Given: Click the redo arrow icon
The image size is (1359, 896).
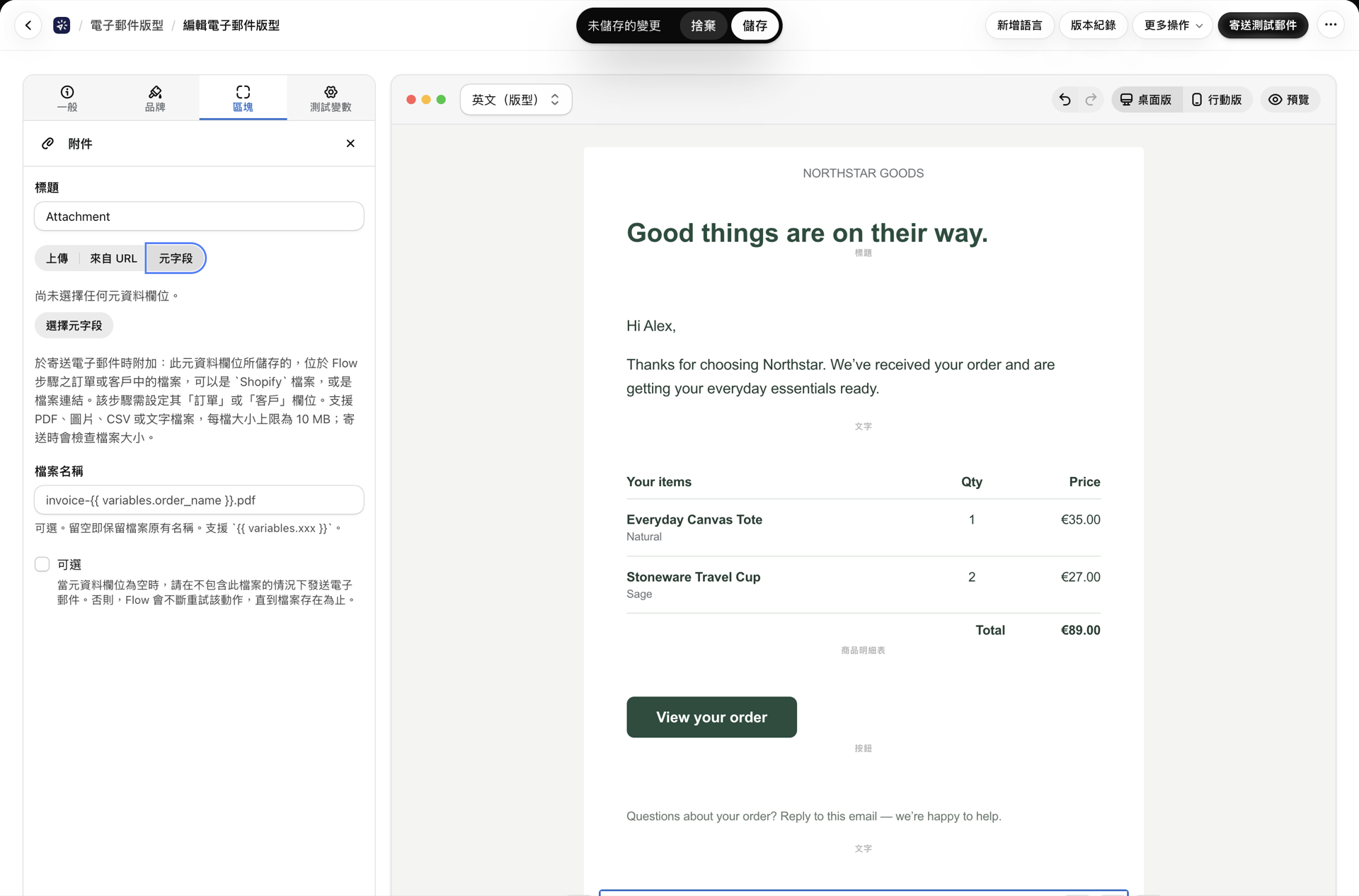Looking at the screenshot, I should click(x=1091, y=100).
